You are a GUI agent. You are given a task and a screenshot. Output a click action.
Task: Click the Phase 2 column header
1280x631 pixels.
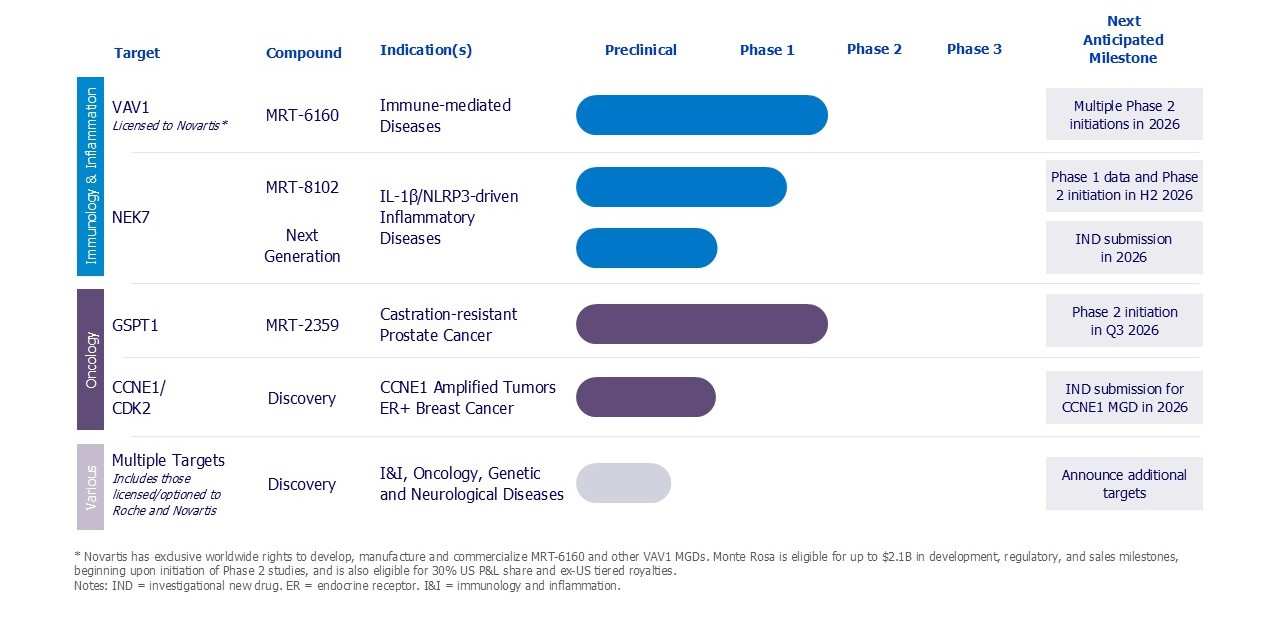874,49
